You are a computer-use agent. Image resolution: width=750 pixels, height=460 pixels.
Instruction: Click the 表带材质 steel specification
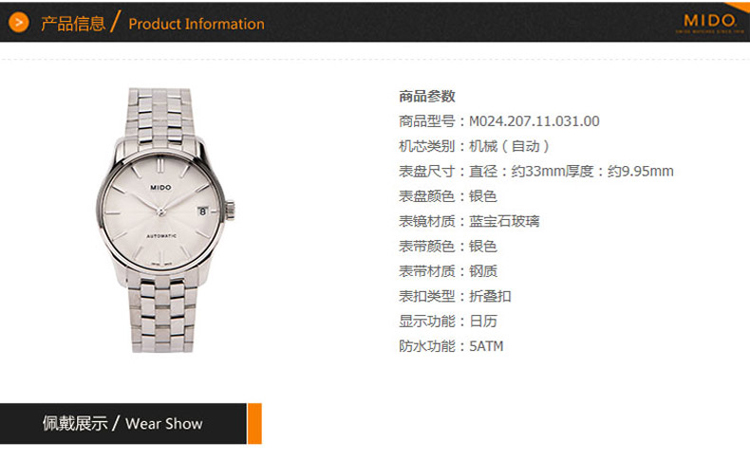[448, 271]
